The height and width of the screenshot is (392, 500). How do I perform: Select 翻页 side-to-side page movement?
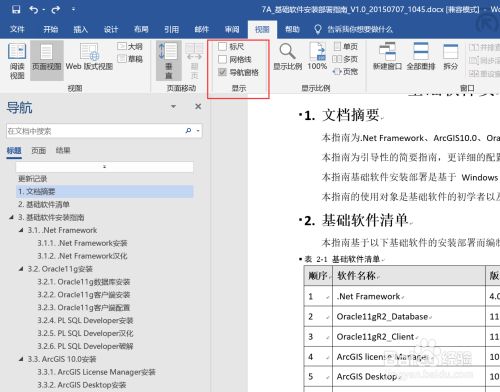pos(194,61)
